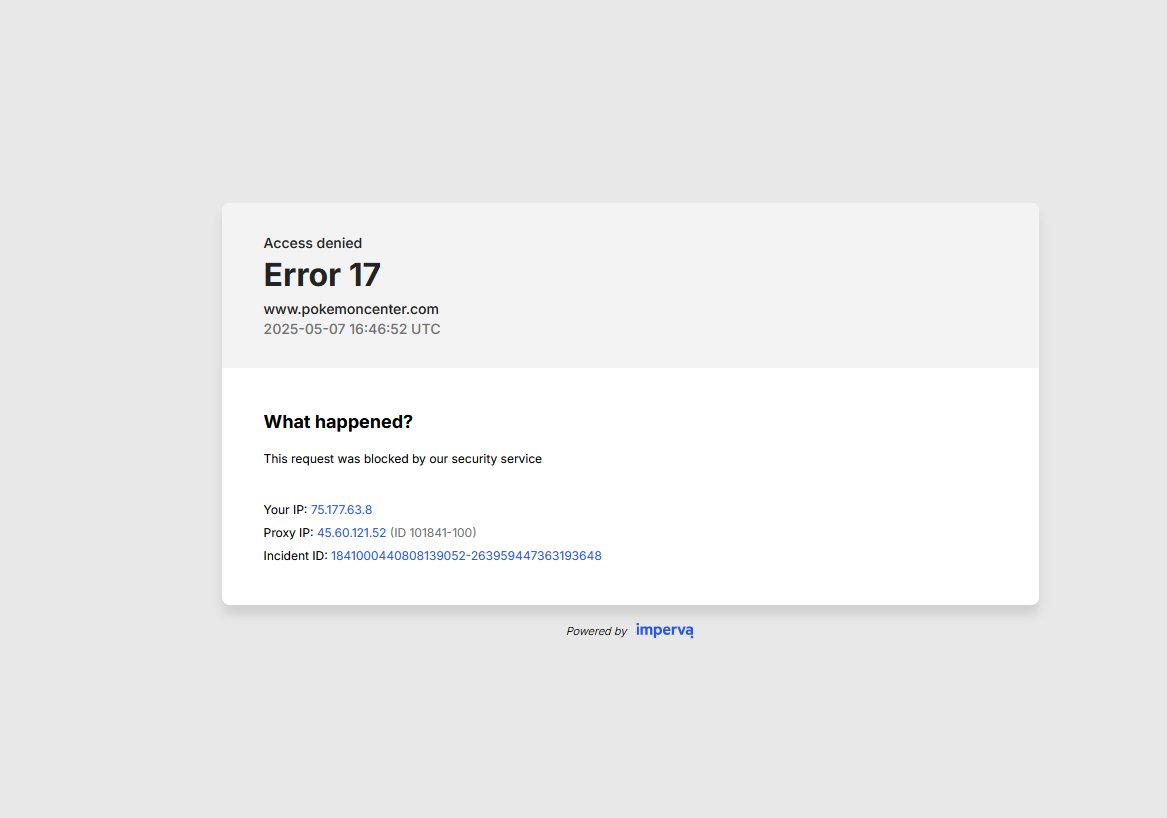Screen dimensions: 1167x818
Task: Click the What happened? heading
Action: point(338,422)
